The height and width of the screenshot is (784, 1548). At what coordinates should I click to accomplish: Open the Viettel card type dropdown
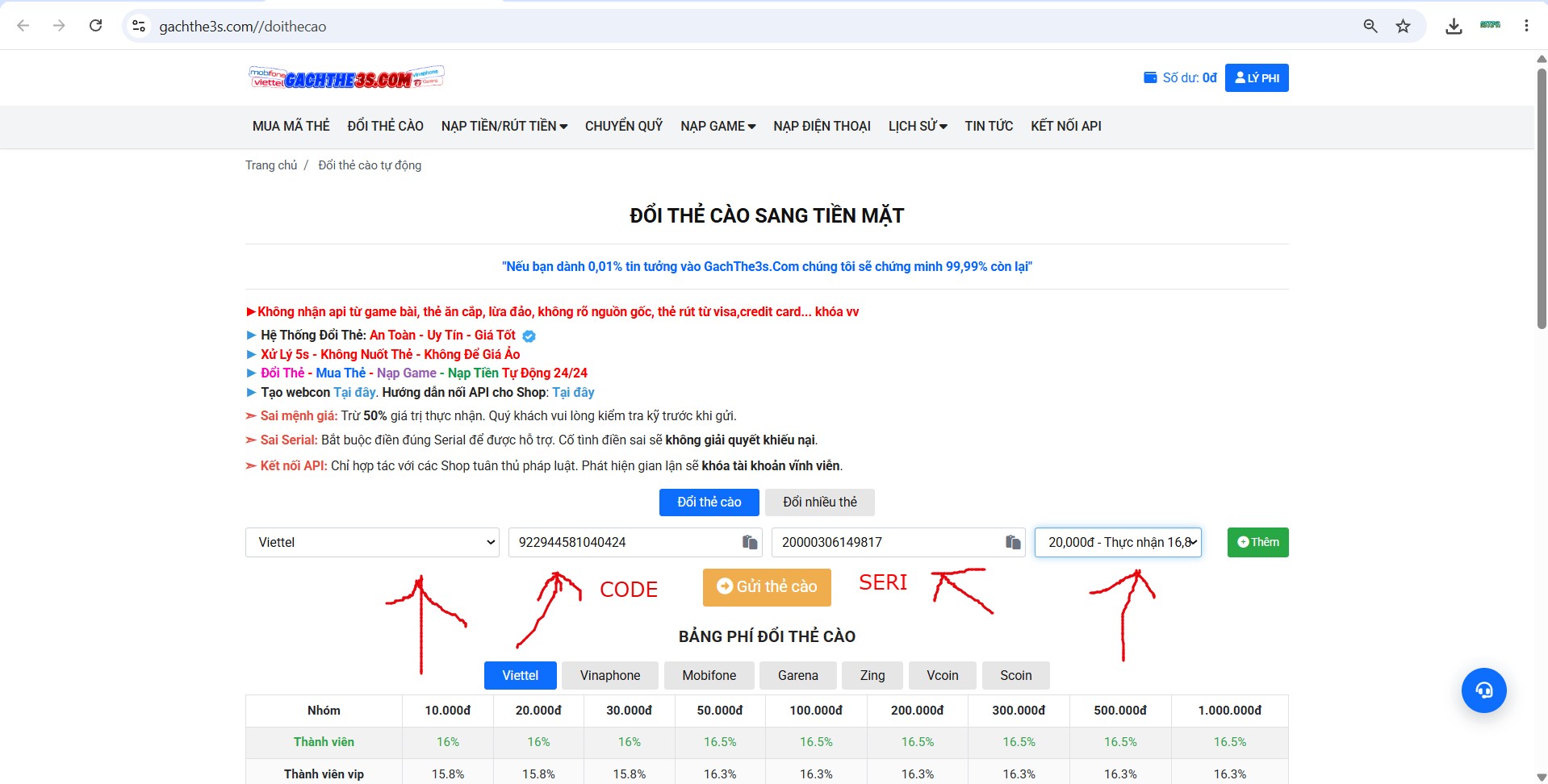pyautogui.click(x=372, y=542)
